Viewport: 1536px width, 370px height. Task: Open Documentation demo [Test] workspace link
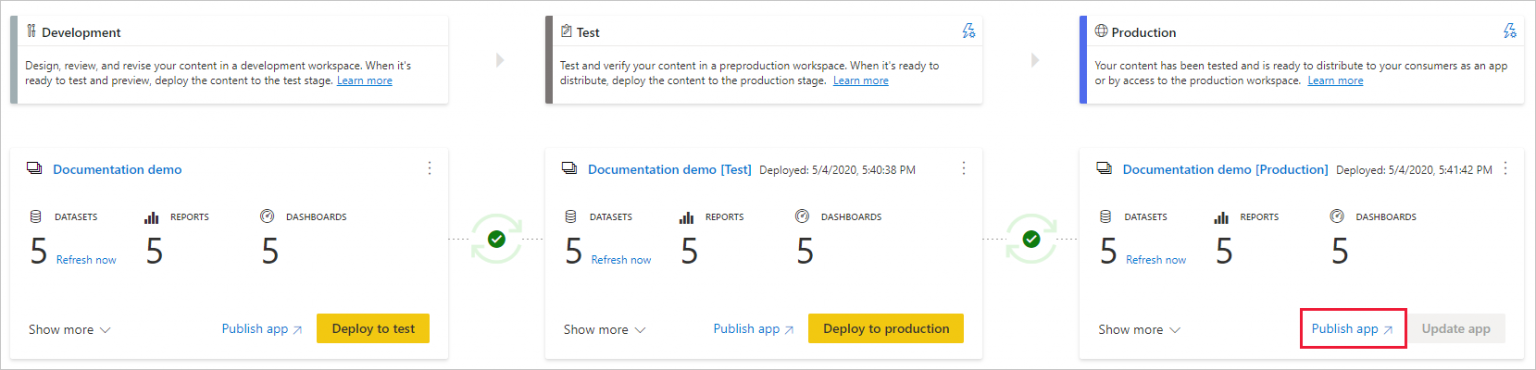(669, 169)
